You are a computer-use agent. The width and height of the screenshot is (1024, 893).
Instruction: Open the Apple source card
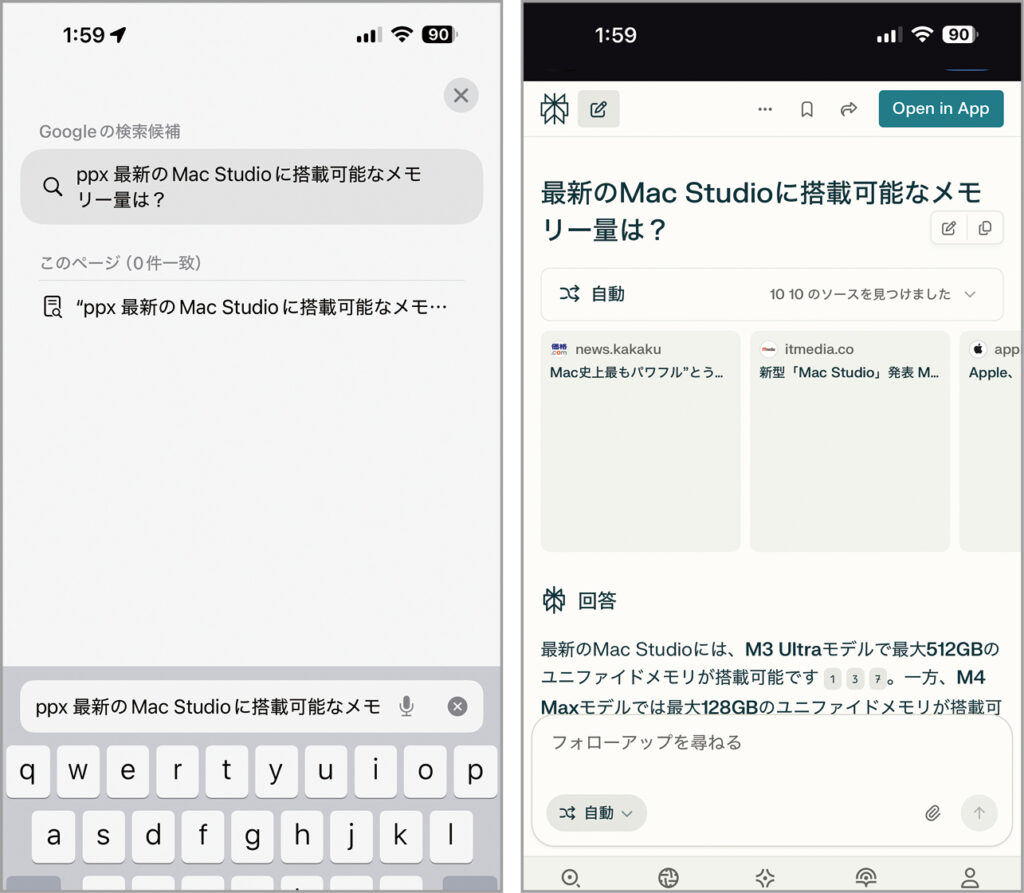click(x=991, y=441)
